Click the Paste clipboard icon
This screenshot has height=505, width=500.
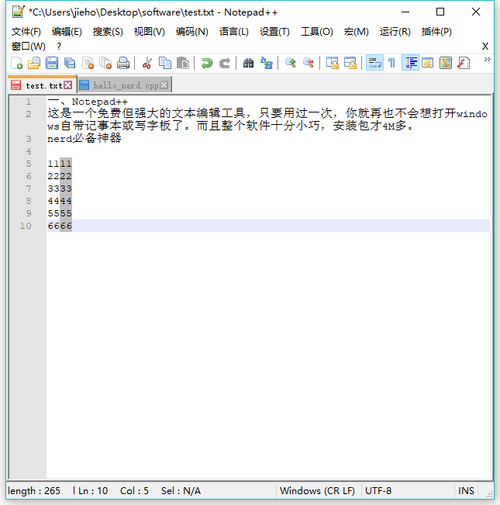click(x=183, y=63)
